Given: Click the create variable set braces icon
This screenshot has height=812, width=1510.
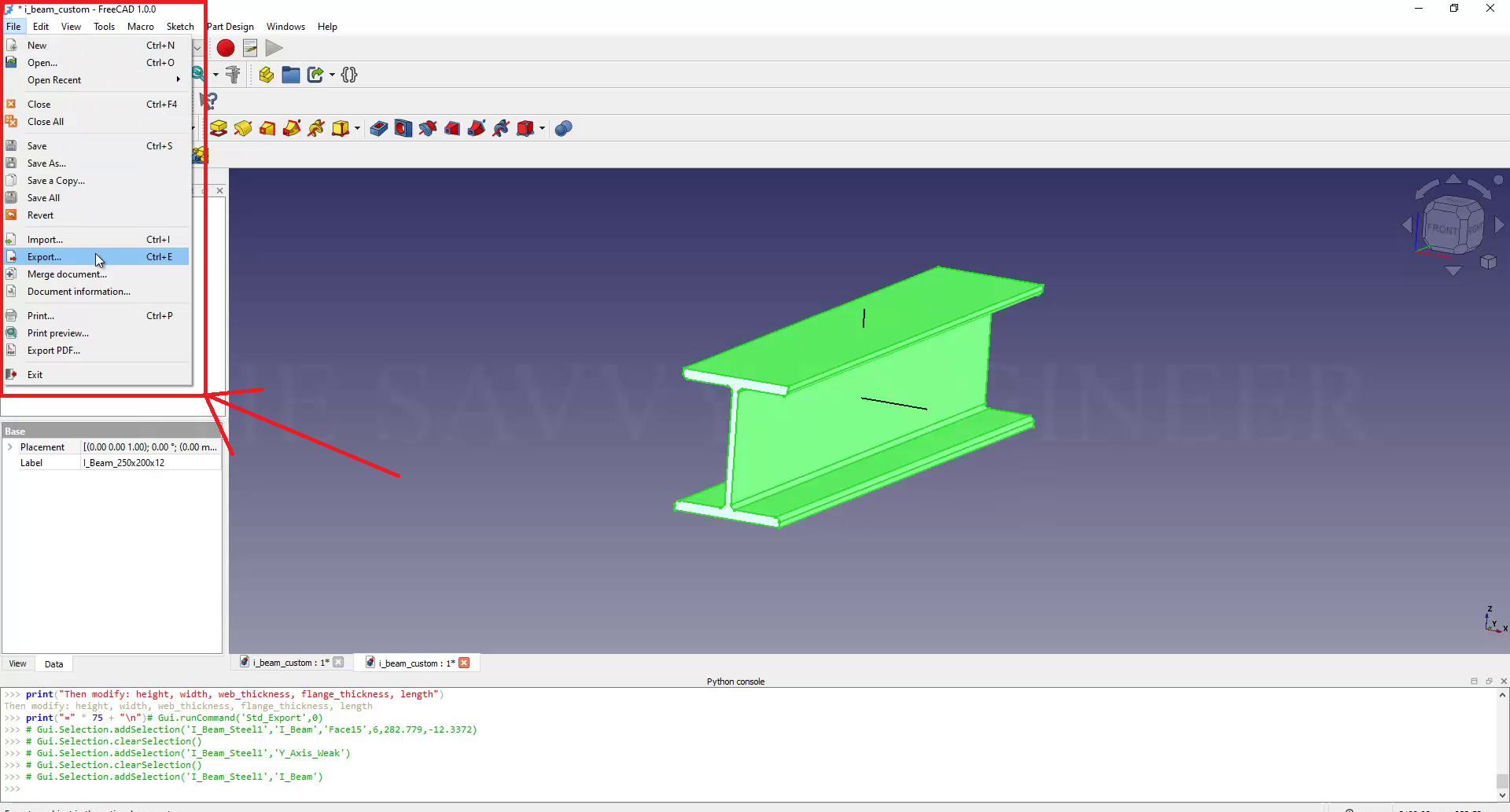Looking at the screenshot, I should (350, 75).
